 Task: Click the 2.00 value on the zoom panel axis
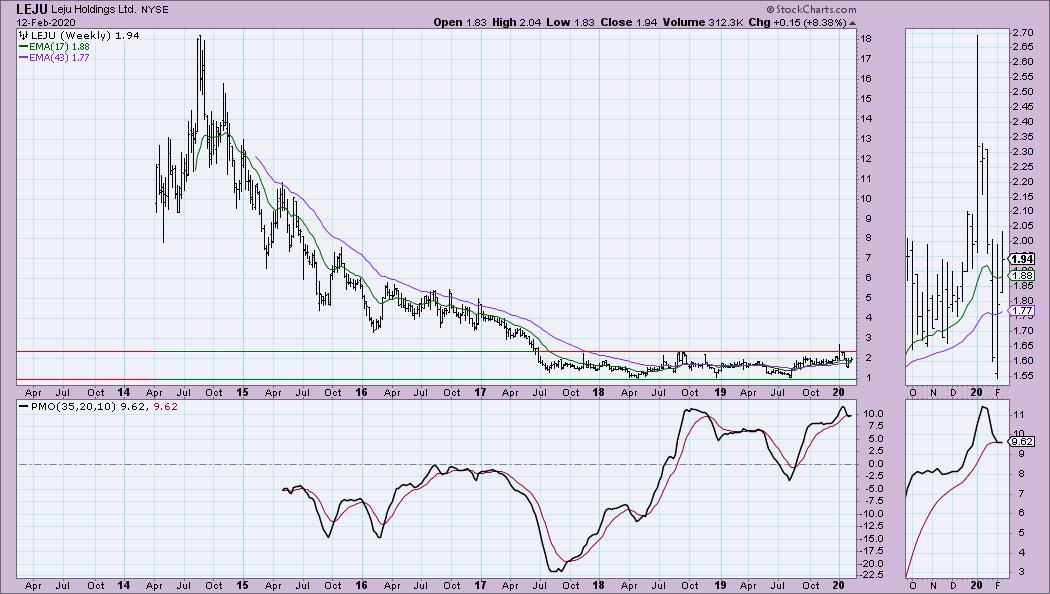tap(1022, 241)
